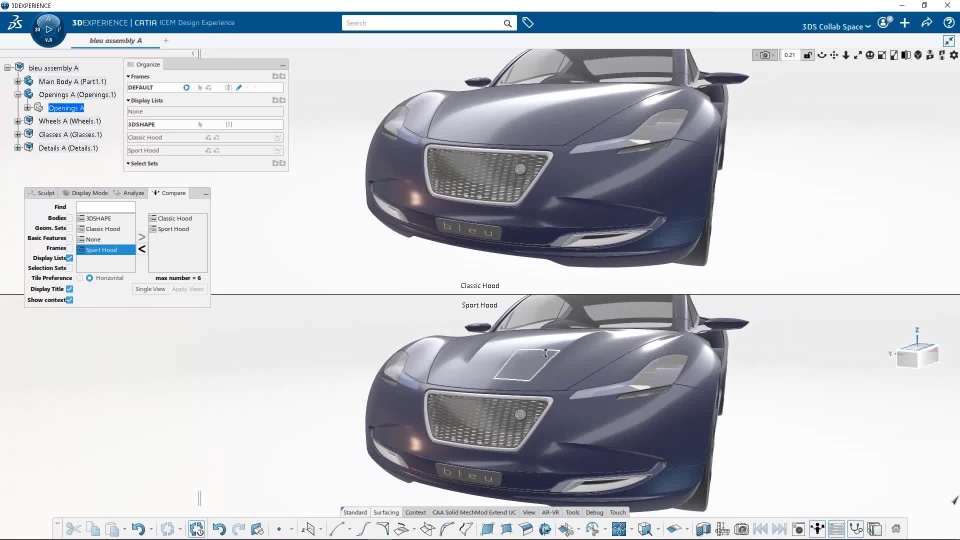Click the Single View button

(150, 289)
